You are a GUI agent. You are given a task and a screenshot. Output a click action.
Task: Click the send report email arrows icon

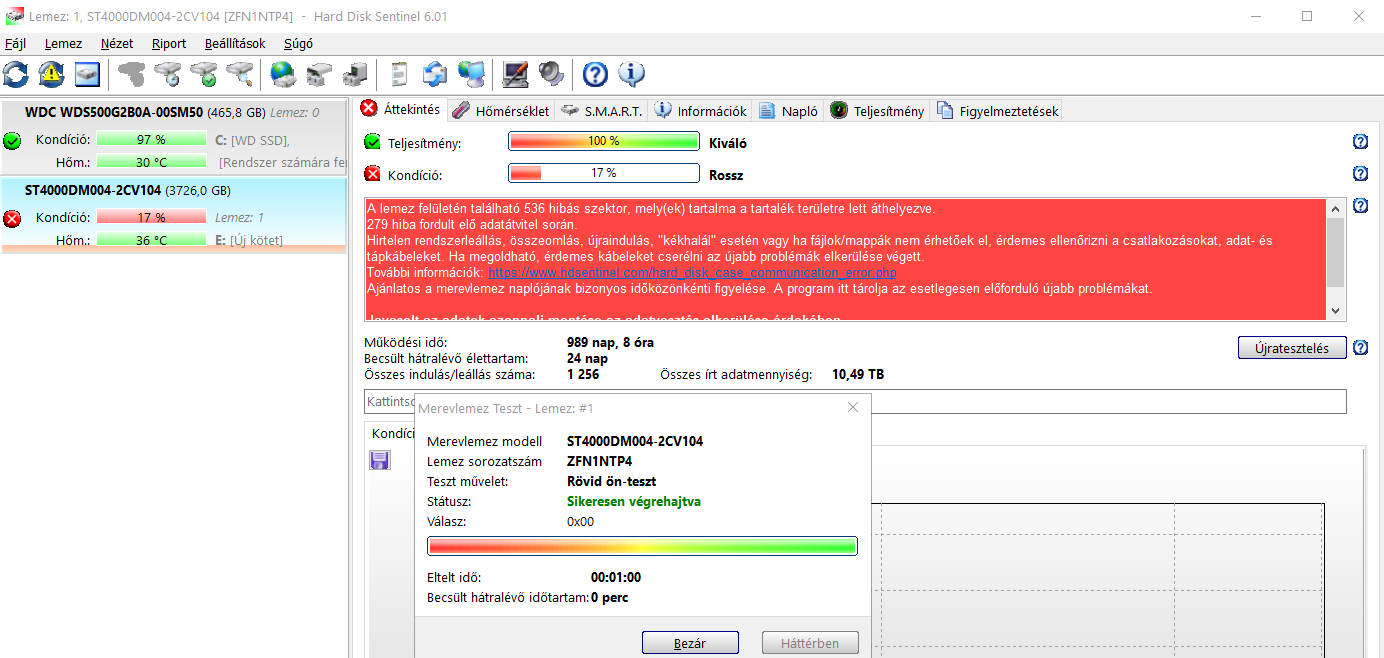click(435, 74)
